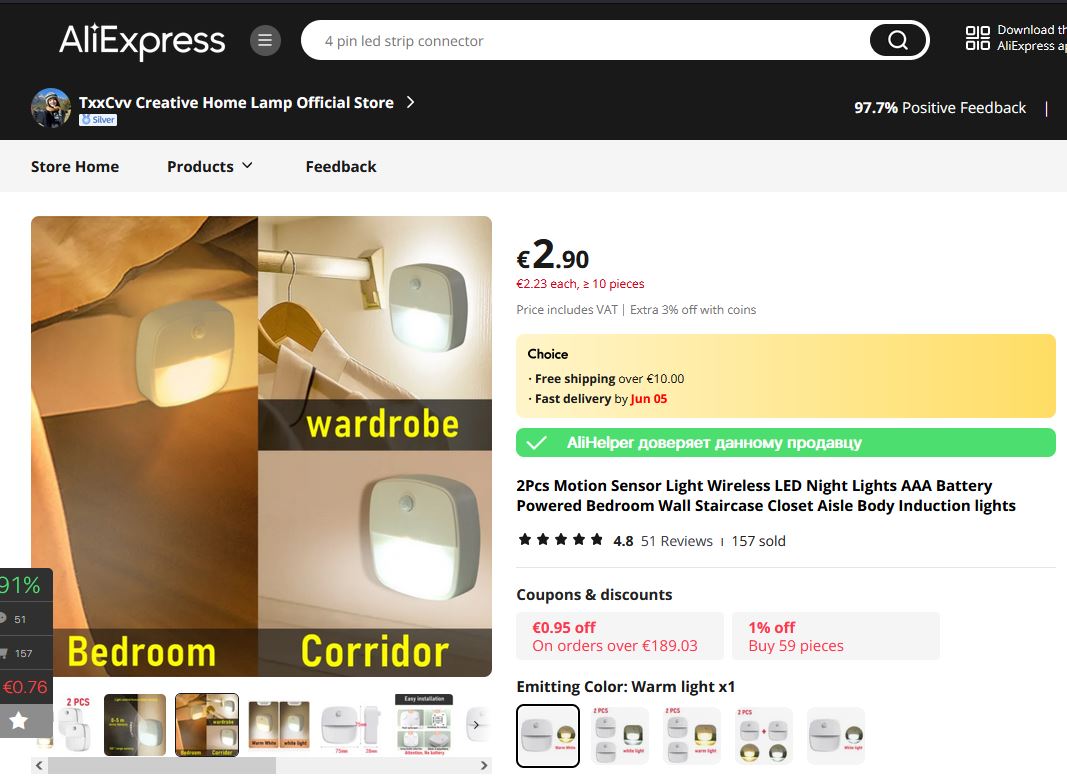Click the star favorite icon in side widget

(19, 721)
